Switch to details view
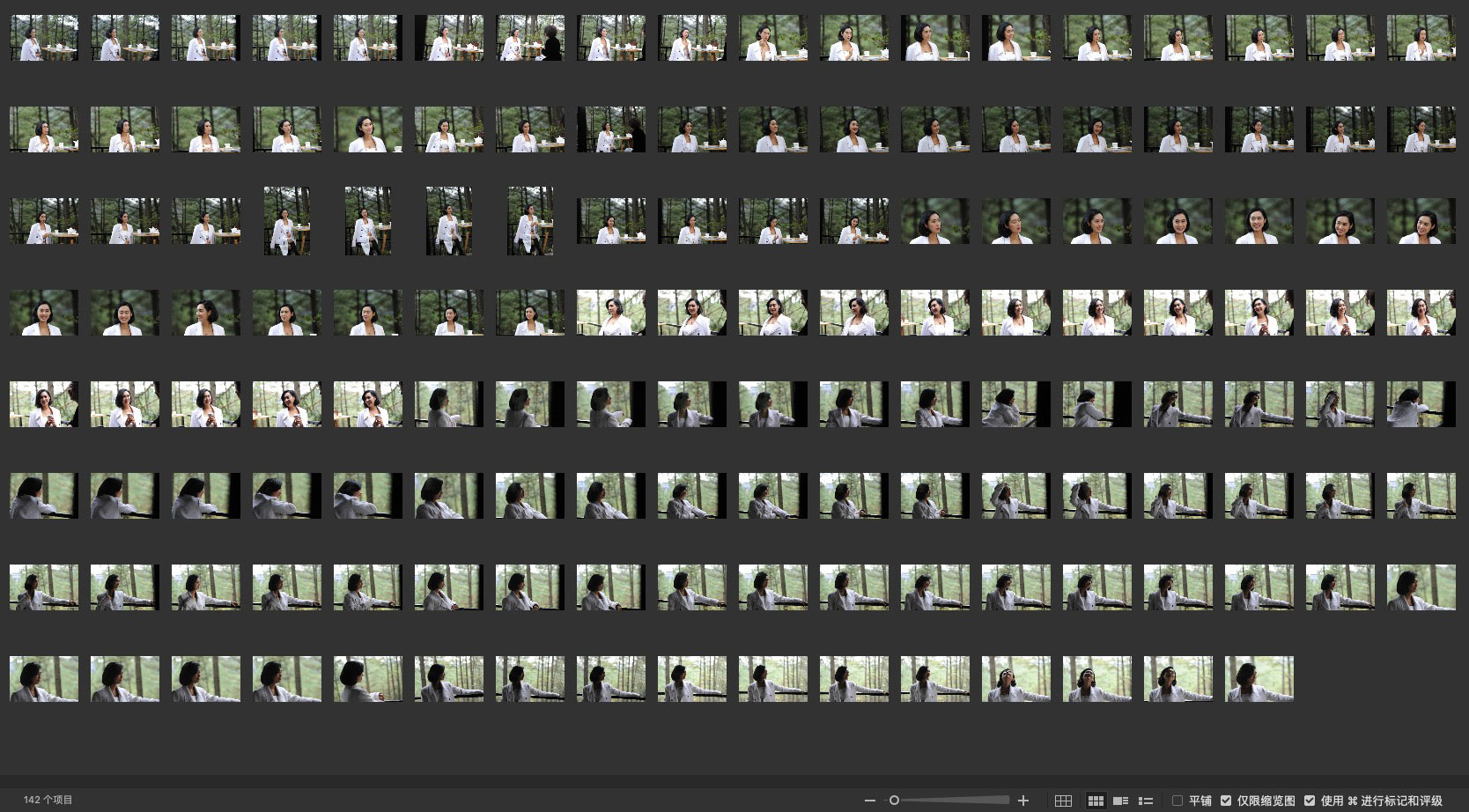The width and height of the screenshot is (1469, 812). point(1120,801)
